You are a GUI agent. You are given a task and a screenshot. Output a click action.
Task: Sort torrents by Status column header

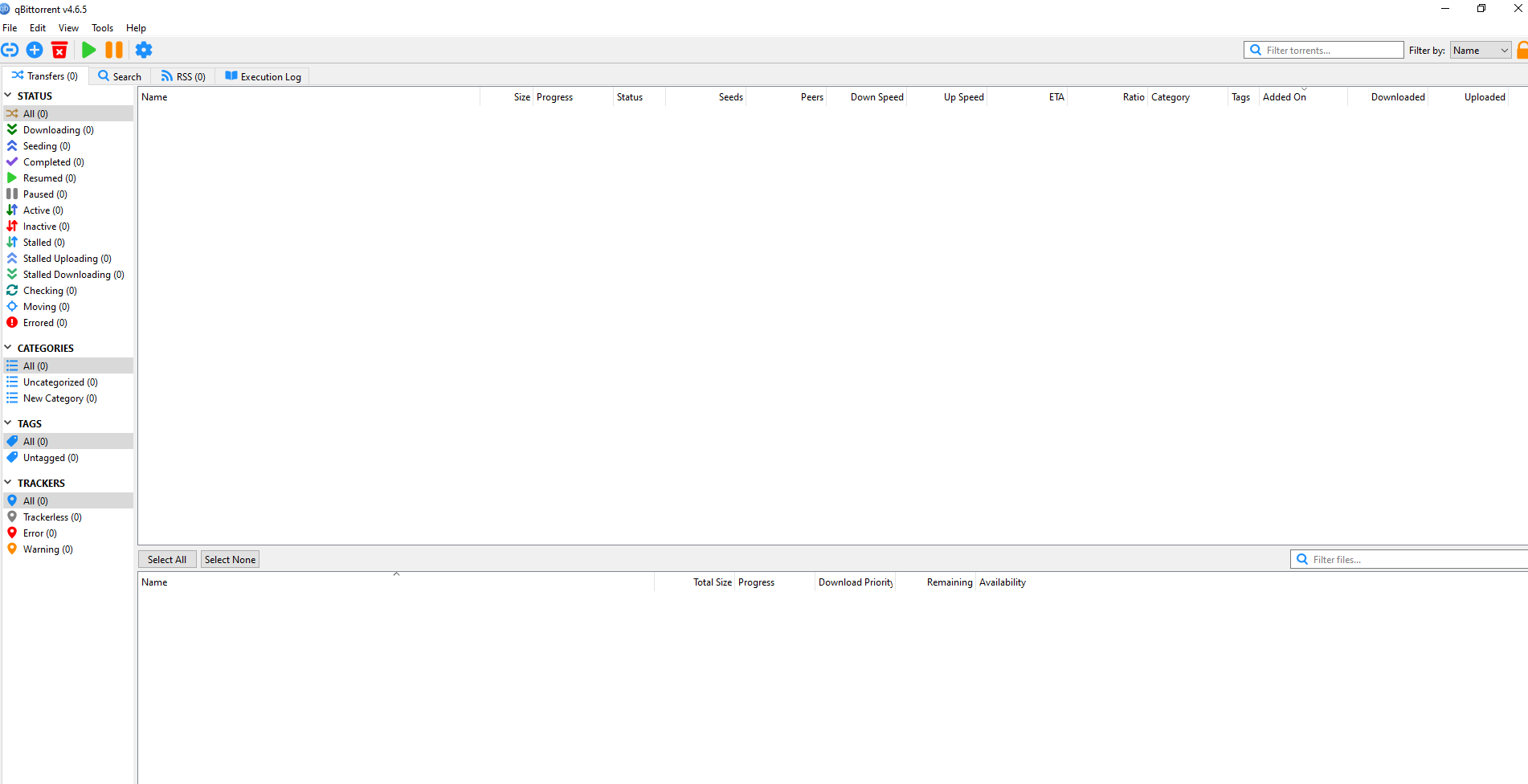coord(639,96)
